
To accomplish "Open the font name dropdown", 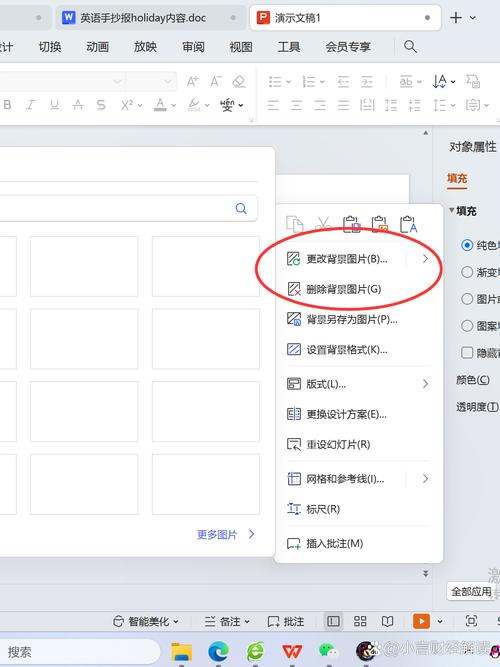I will click(x=117, y=81).
